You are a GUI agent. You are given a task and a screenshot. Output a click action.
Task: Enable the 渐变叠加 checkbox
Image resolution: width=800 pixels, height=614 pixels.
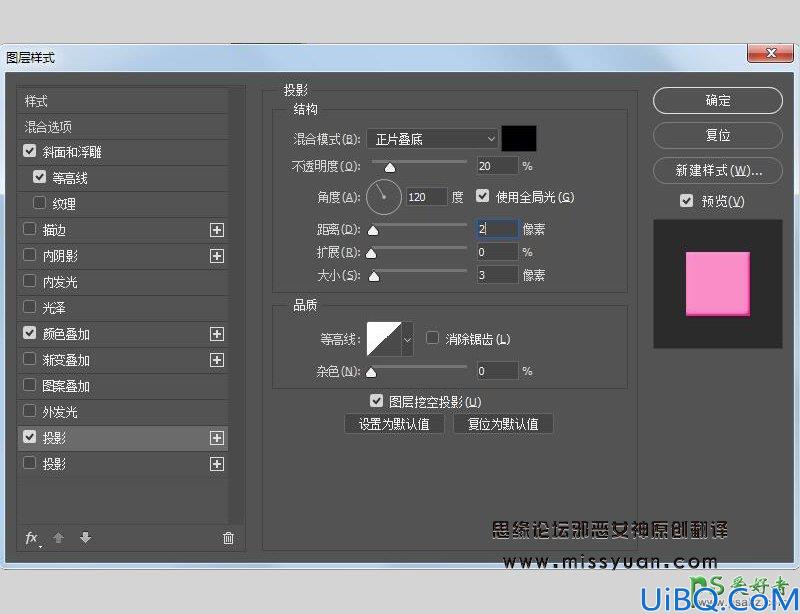click(30, 359)
